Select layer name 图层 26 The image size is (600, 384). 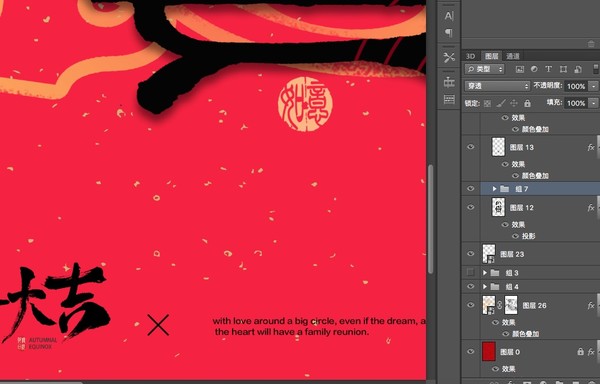point(534,305)
